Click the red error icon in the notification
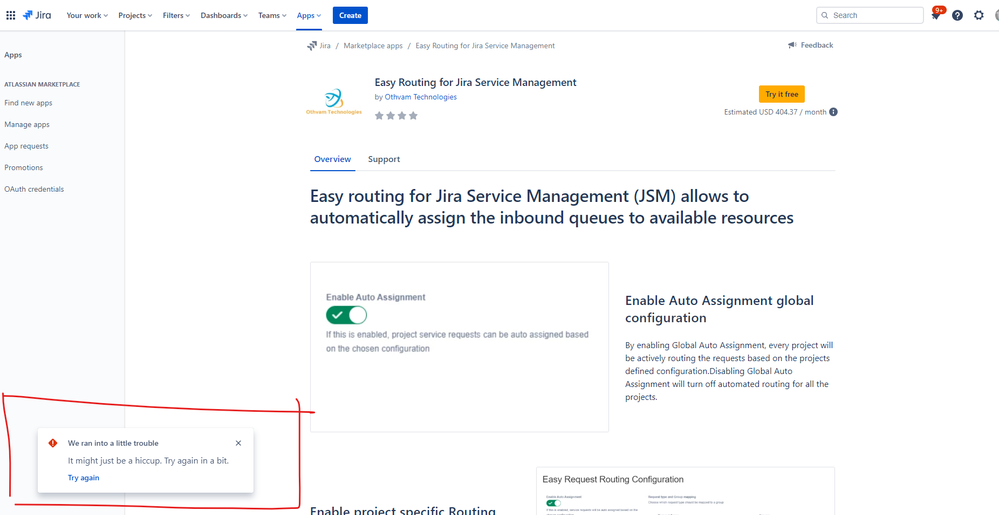The image size is (999, 515). [53, 443]
